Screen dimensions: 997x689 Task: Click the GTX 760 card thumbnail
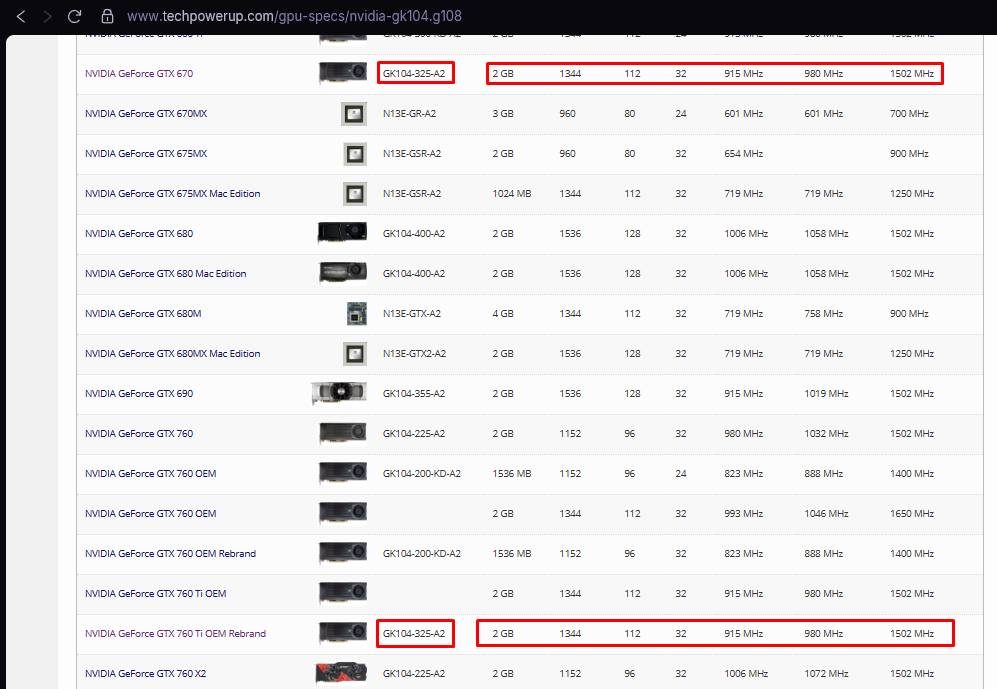(343, 434)
